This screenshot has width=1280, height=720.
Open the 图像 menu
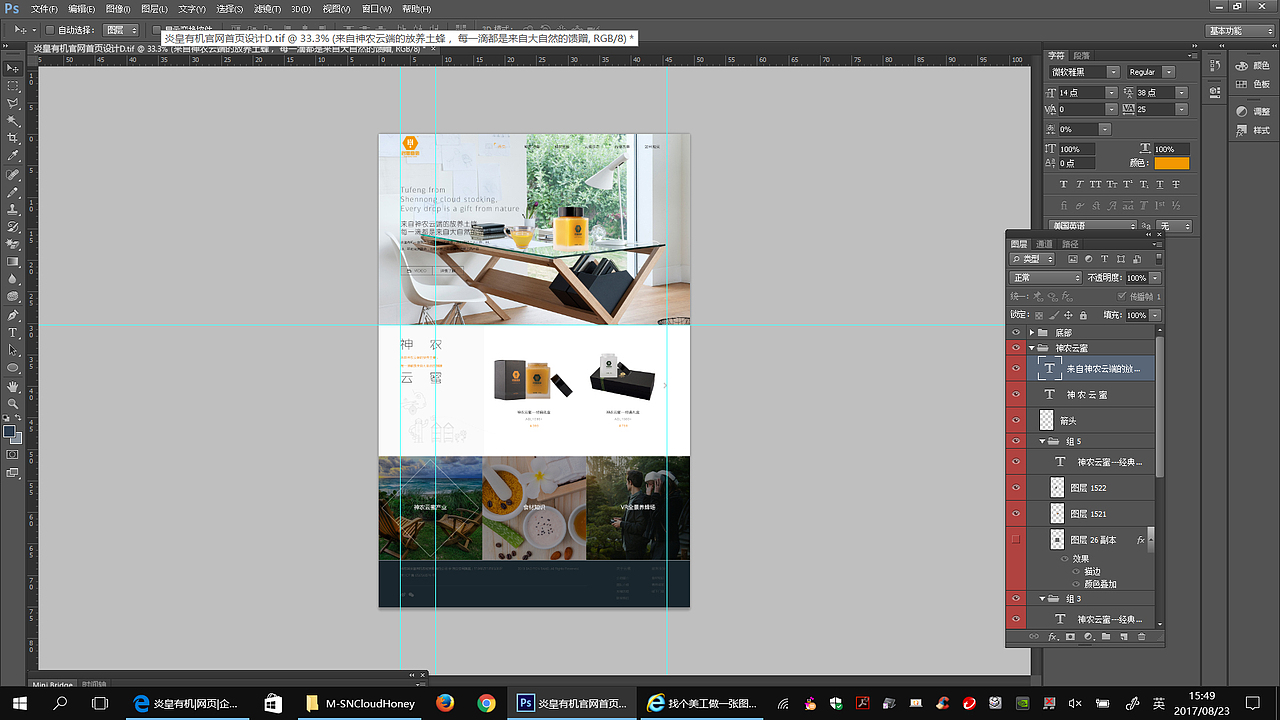116,9
